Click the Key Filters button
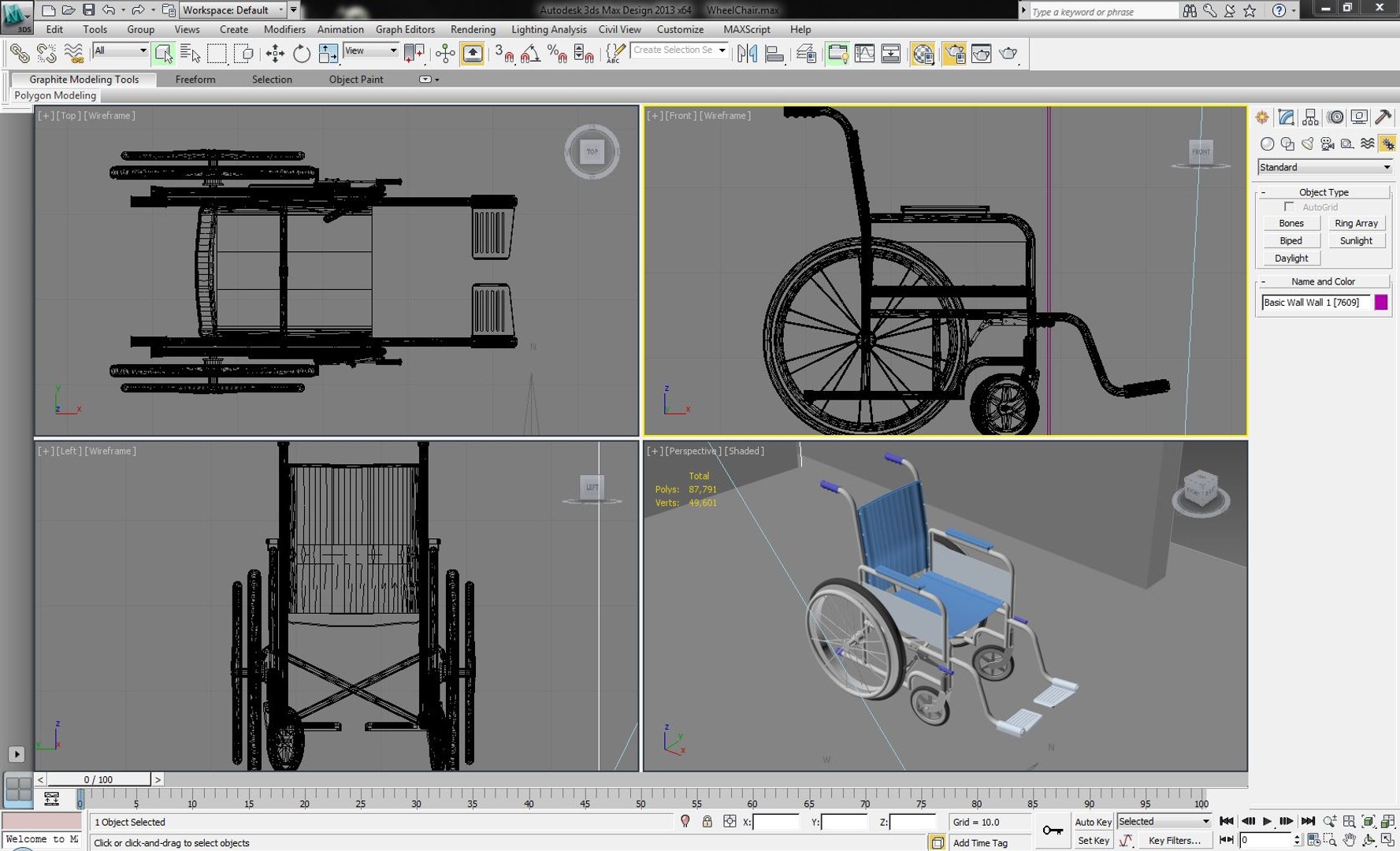Image resolution: width=1400 pixels, height=851 pixels. (1175, 841)
